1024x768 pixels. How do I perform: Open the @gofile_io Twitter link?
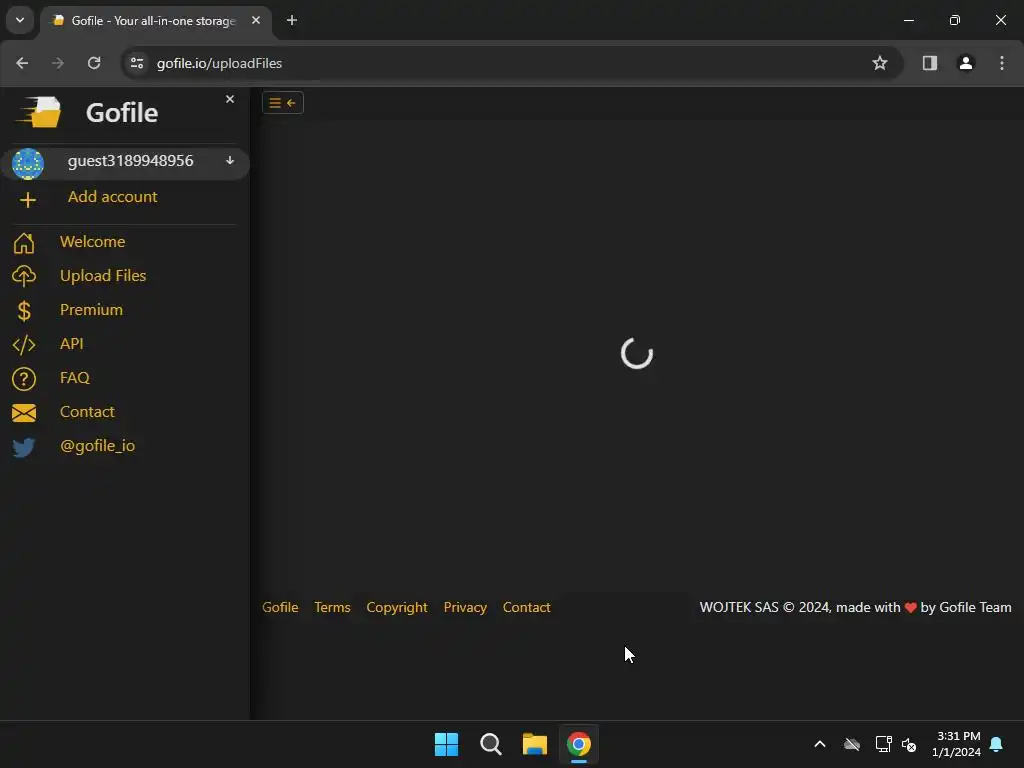[97, 445]
